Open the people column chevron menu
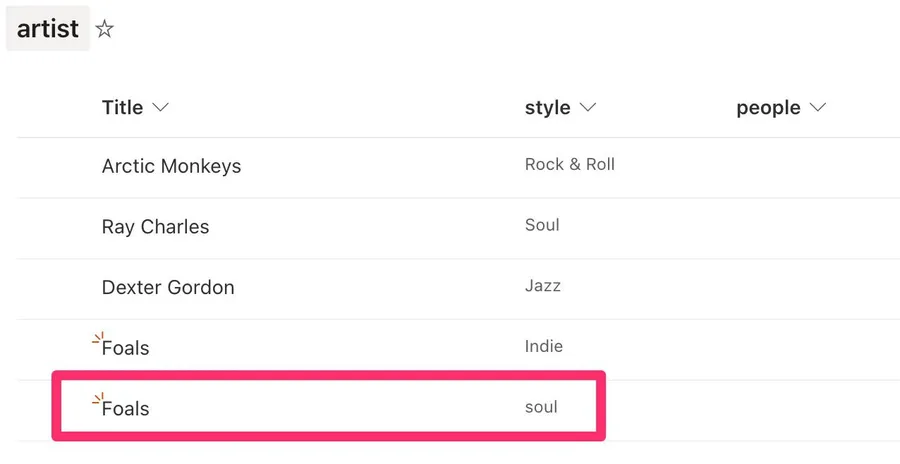The image size is (900, 464). (x=818, y=108)
